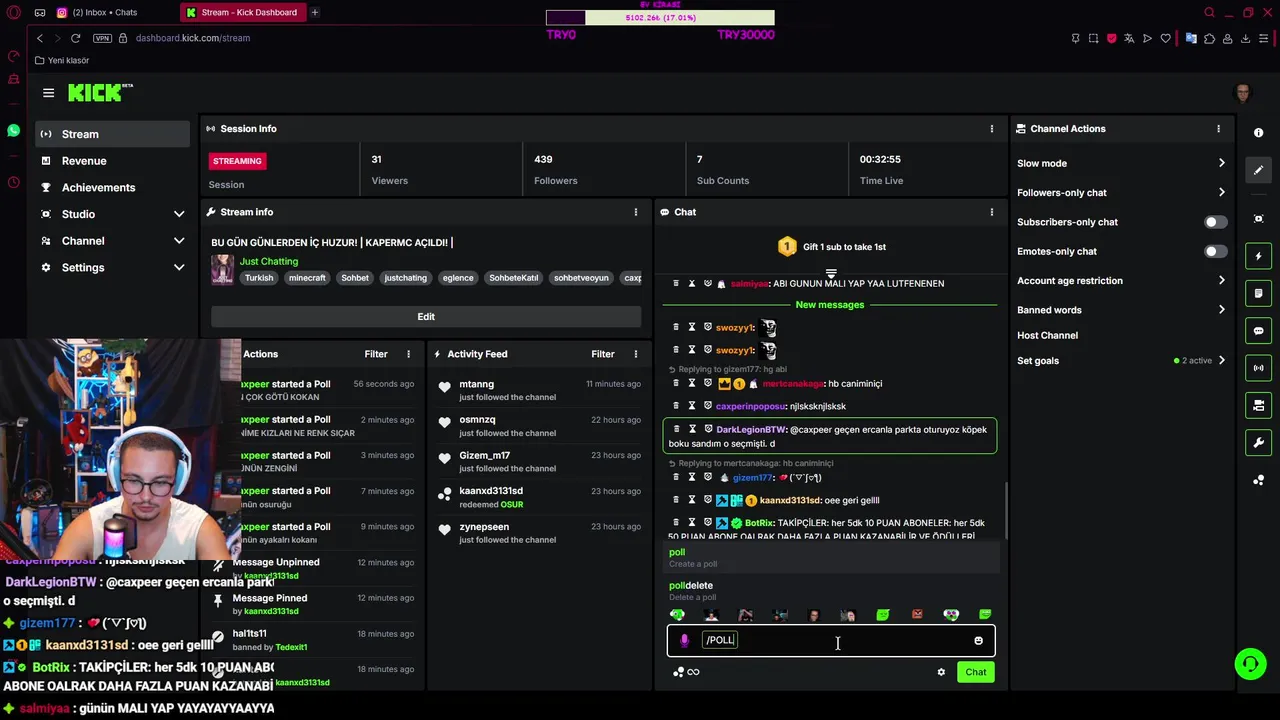Toggle the notes panel icon in right sidebar

tap(1258, 294)
